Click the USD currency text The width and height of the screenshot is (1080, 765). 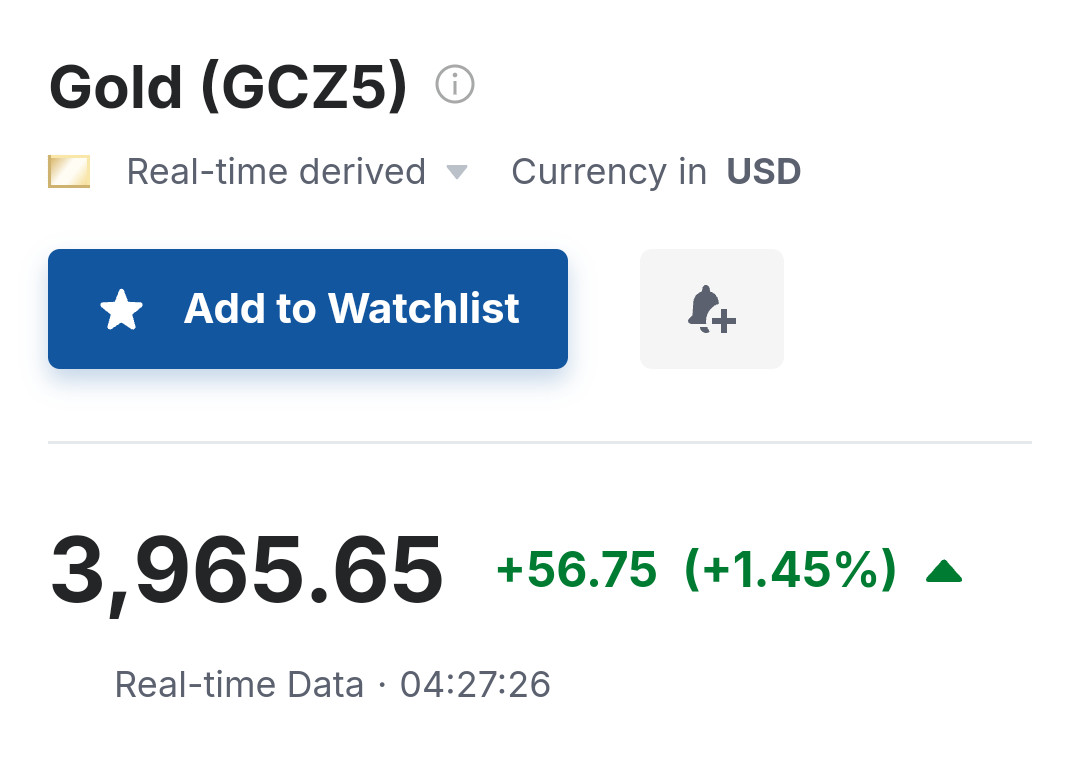pyautogui.click(x=764, y=172)
